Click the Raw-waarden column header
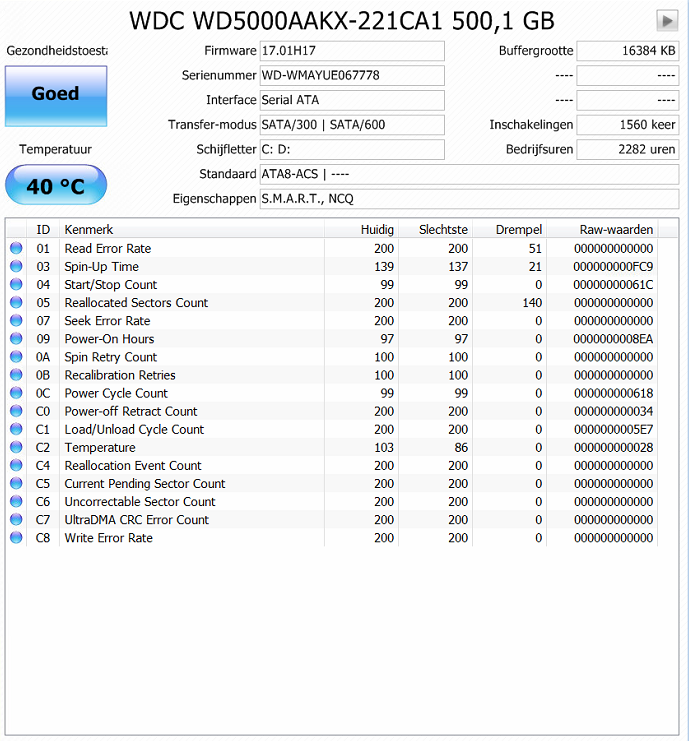Viewport: 689px width, 741px height. pyautogui.click(x=603, y=230)
